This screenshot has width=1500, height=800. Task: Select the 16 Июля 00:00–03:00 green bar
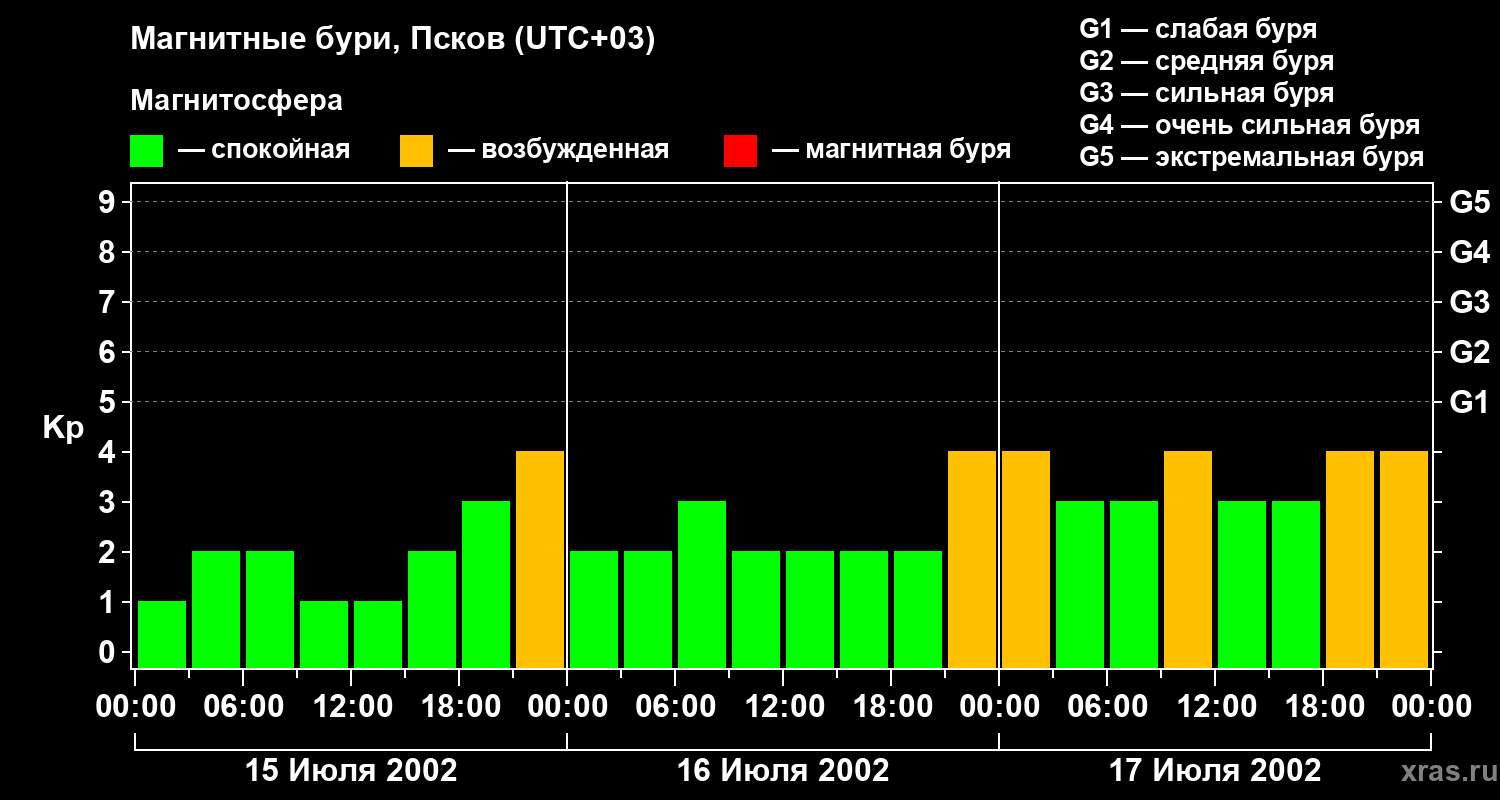point(594,609)
